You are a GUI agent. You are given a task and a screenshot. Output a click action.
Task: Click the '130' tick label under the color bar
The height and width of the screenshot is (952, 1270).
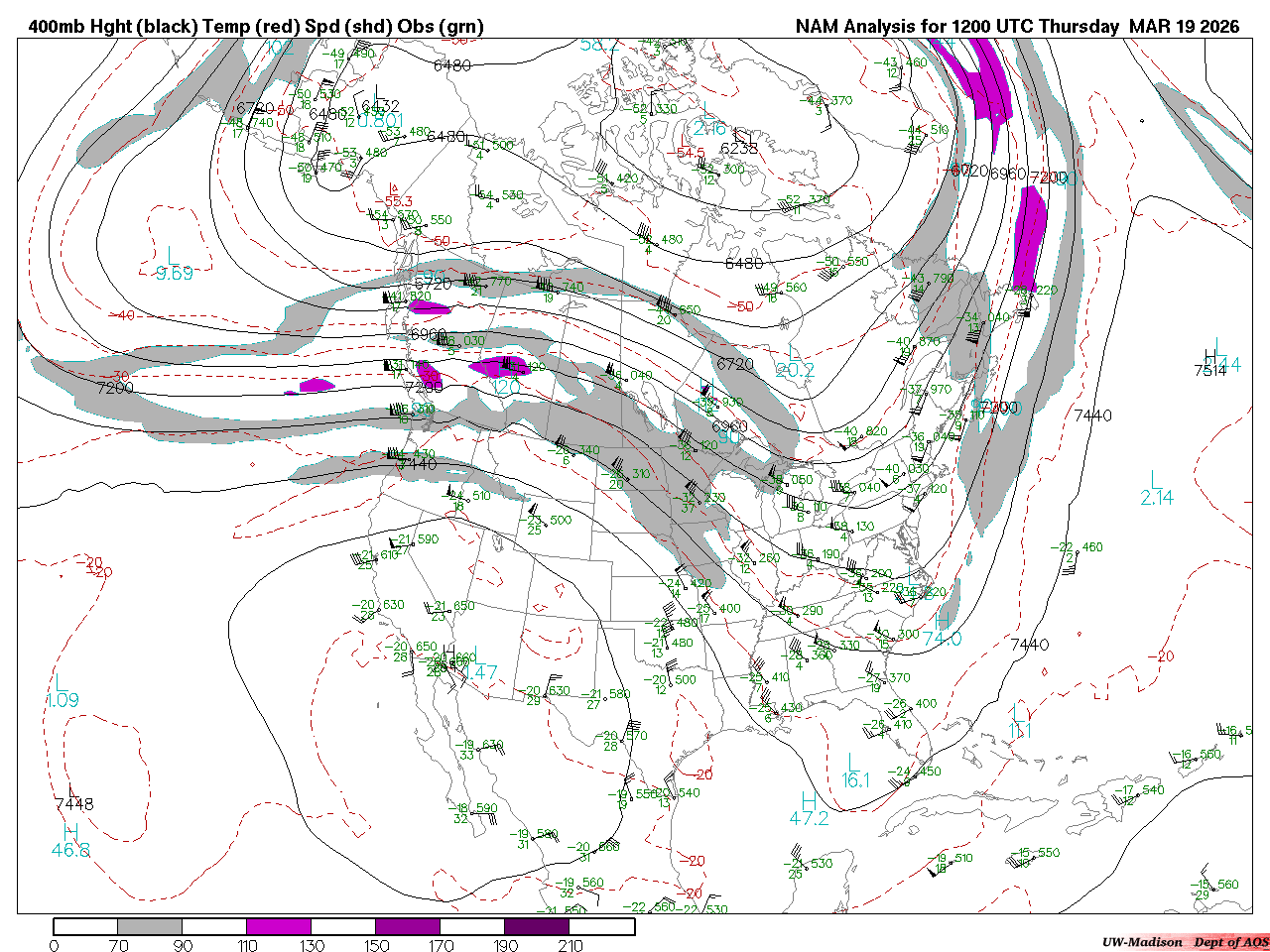click(x=312, y=945)
